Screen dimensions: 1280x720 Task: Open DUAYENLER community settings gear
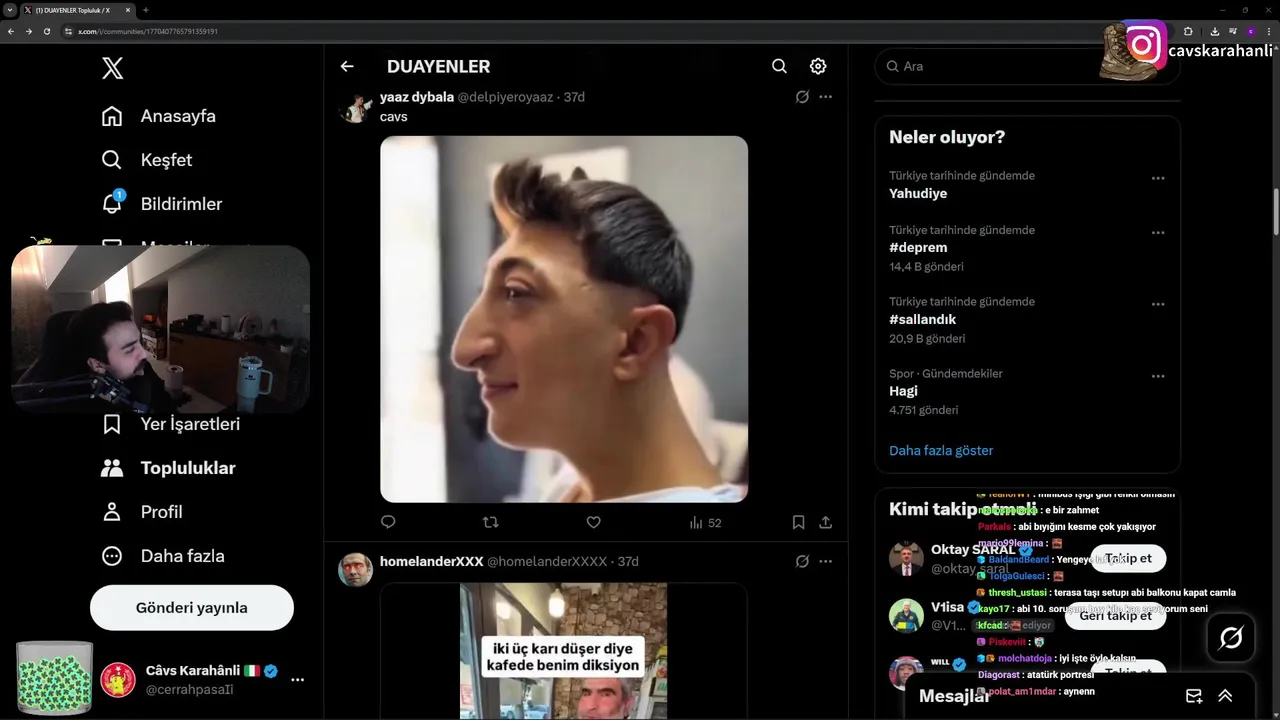(818, 66)
